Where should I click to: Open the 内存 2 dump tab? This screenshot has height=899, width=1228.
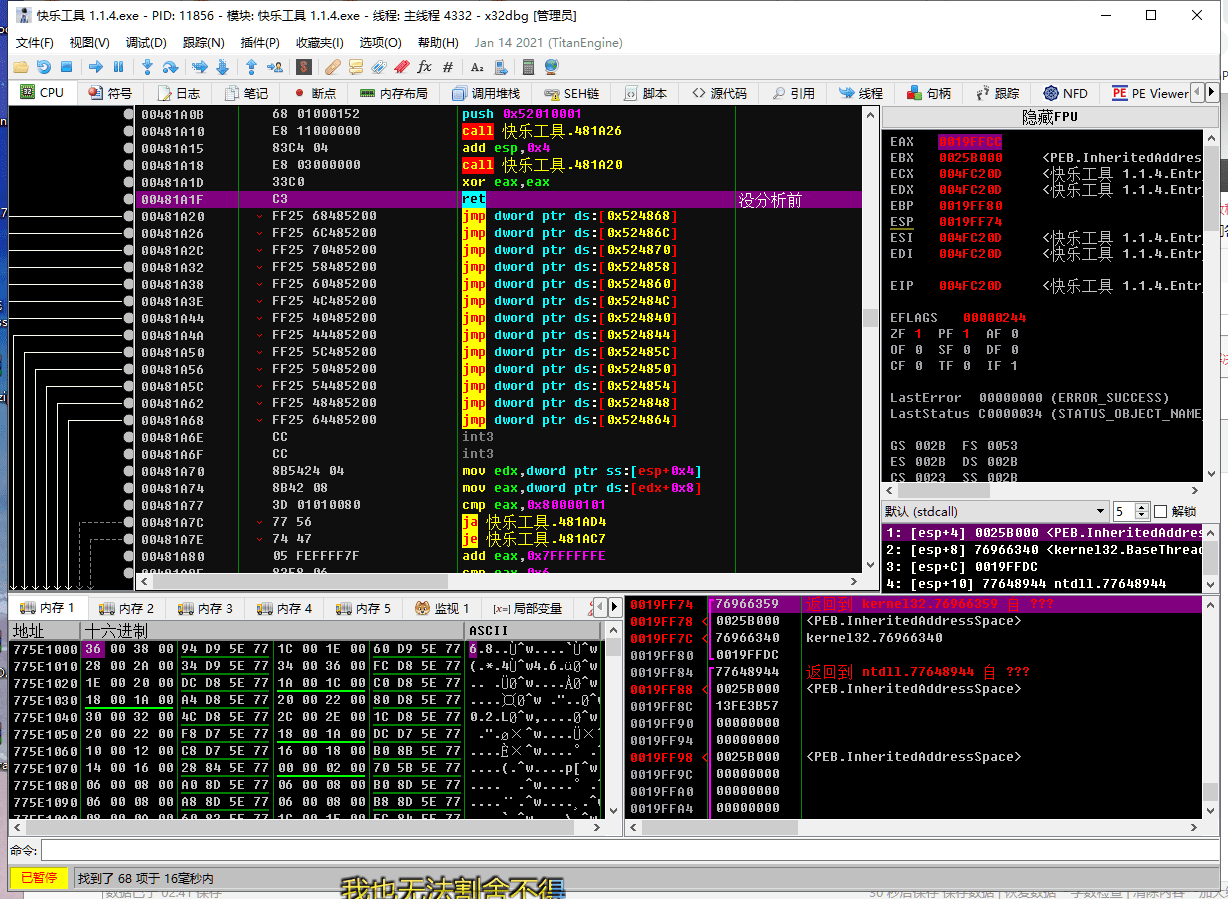[127, 608]
